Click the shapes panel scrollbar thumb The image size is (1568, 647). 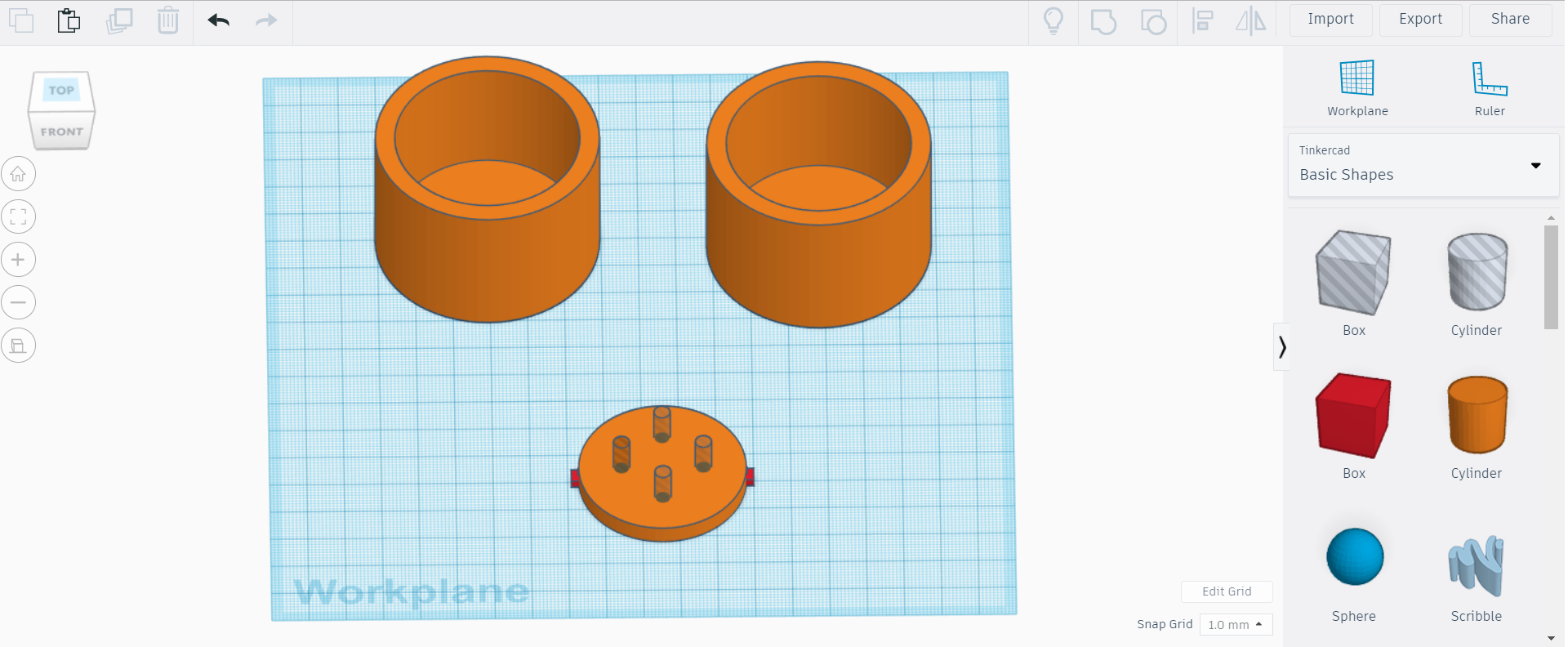click(1551, 277)
